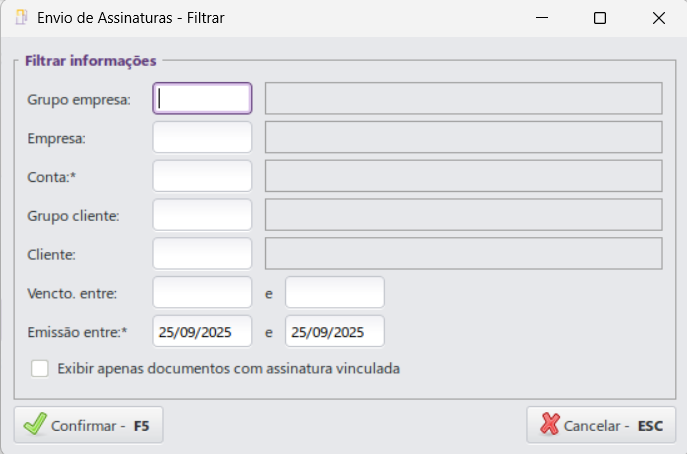687x454 pixels.
Task: Click the red X Cancelar icon
Action: tap(549, 425)
